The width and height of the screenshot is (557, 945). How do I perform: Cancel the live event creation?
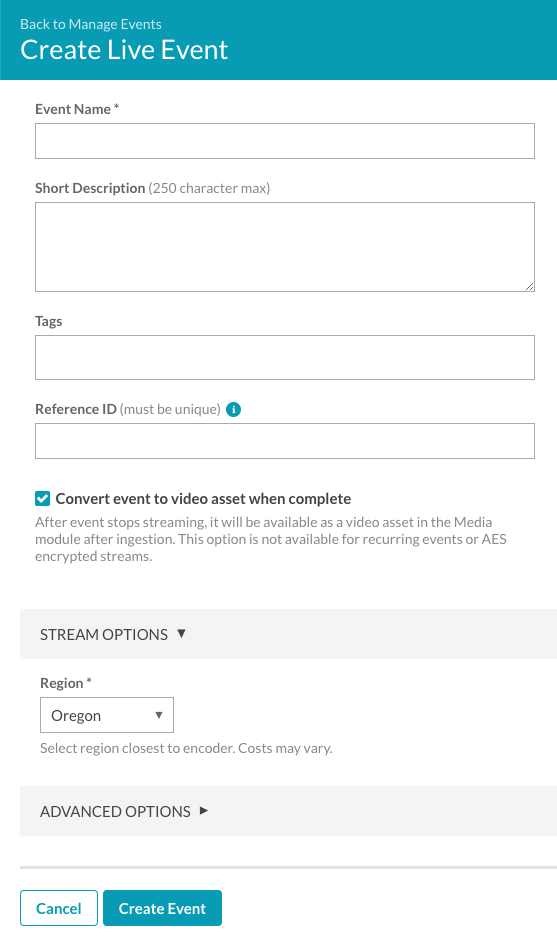(58, 908)
